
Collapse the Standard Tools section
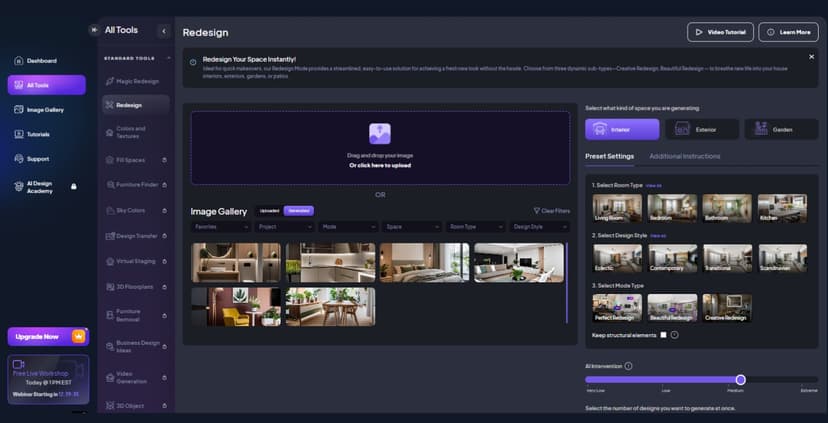pos(169,58)
